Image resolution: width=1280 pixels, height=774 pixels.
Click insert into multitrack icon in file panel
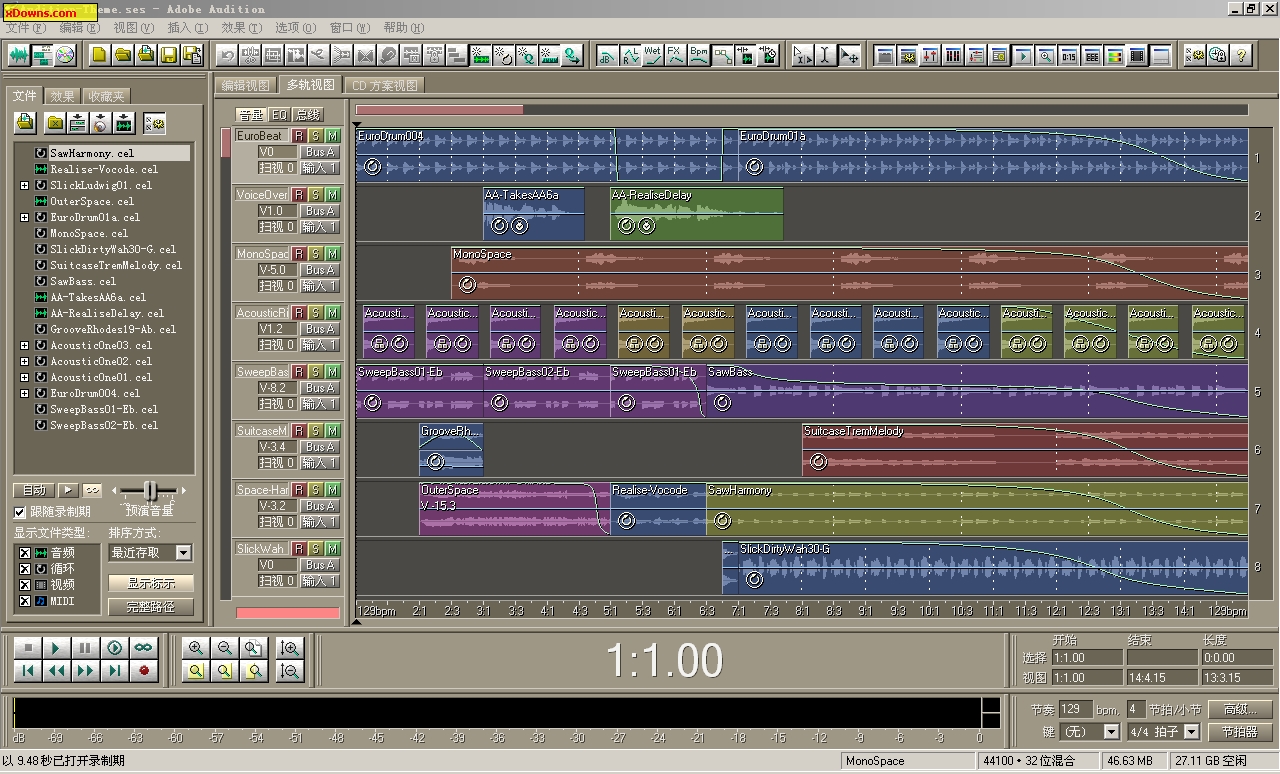[x=77, y=123]
